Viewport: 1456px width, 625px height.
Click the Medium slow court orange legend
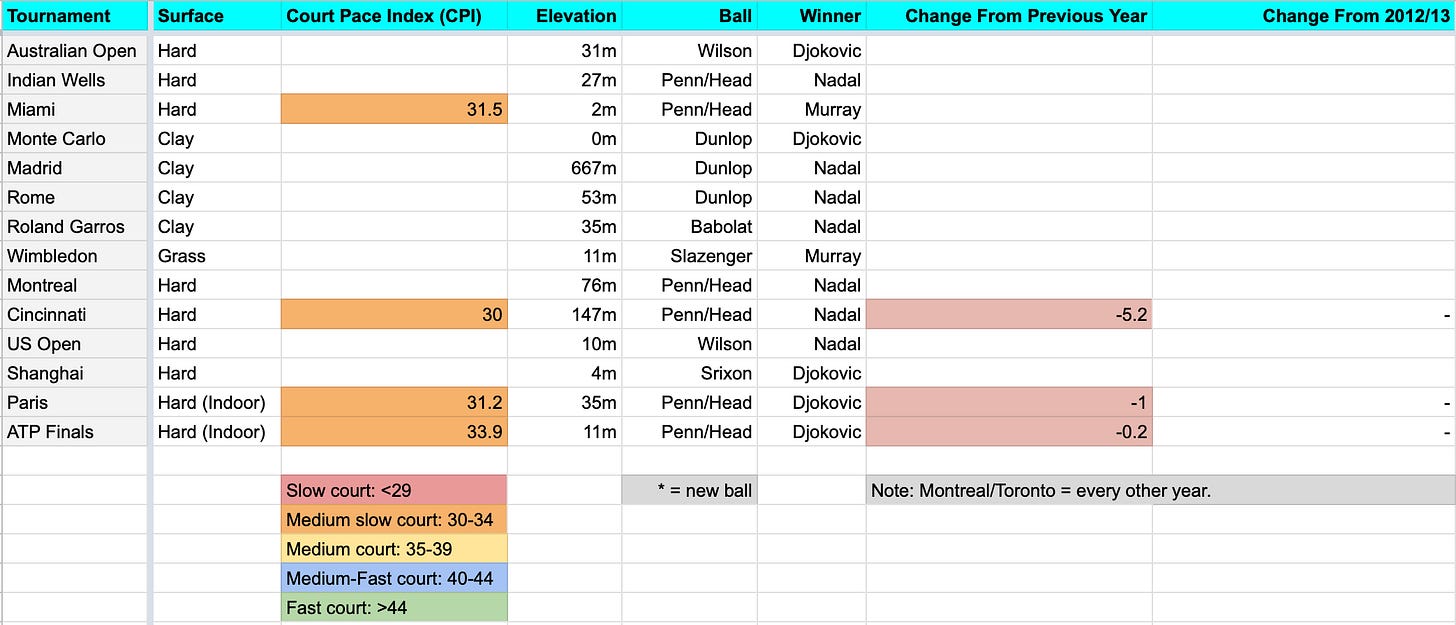click(394, 520)
